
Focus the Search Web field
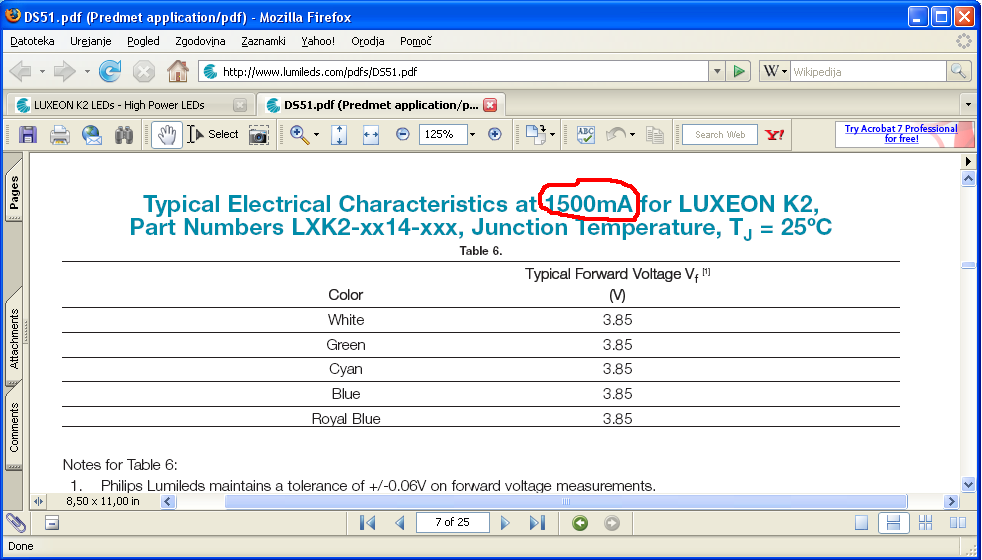[x=720, y=135]
